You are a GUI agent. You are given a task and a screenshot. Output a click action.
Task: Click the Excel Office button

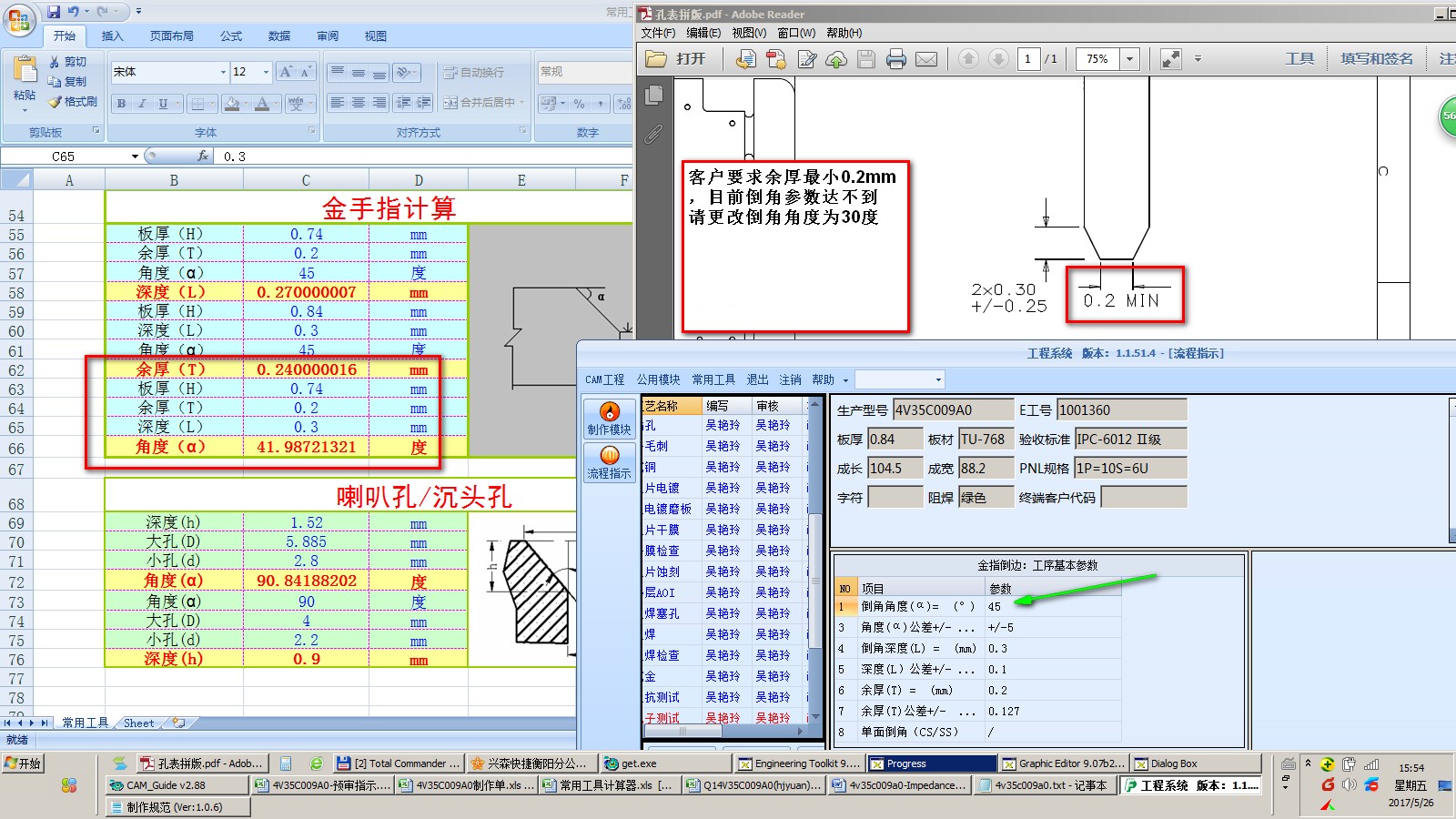18,18
